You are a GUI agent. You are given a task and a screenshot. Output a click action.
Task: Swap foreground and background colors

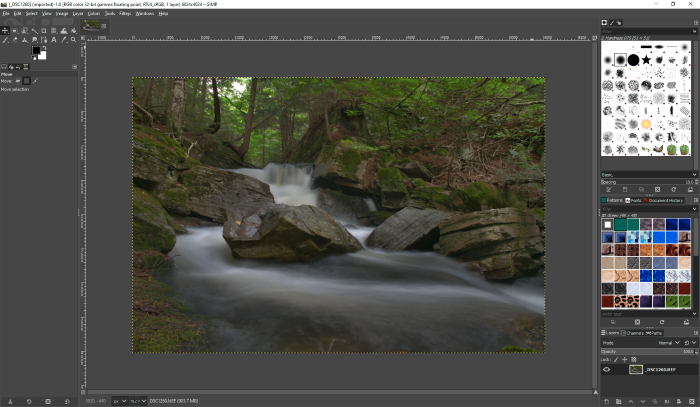point(45,48)
